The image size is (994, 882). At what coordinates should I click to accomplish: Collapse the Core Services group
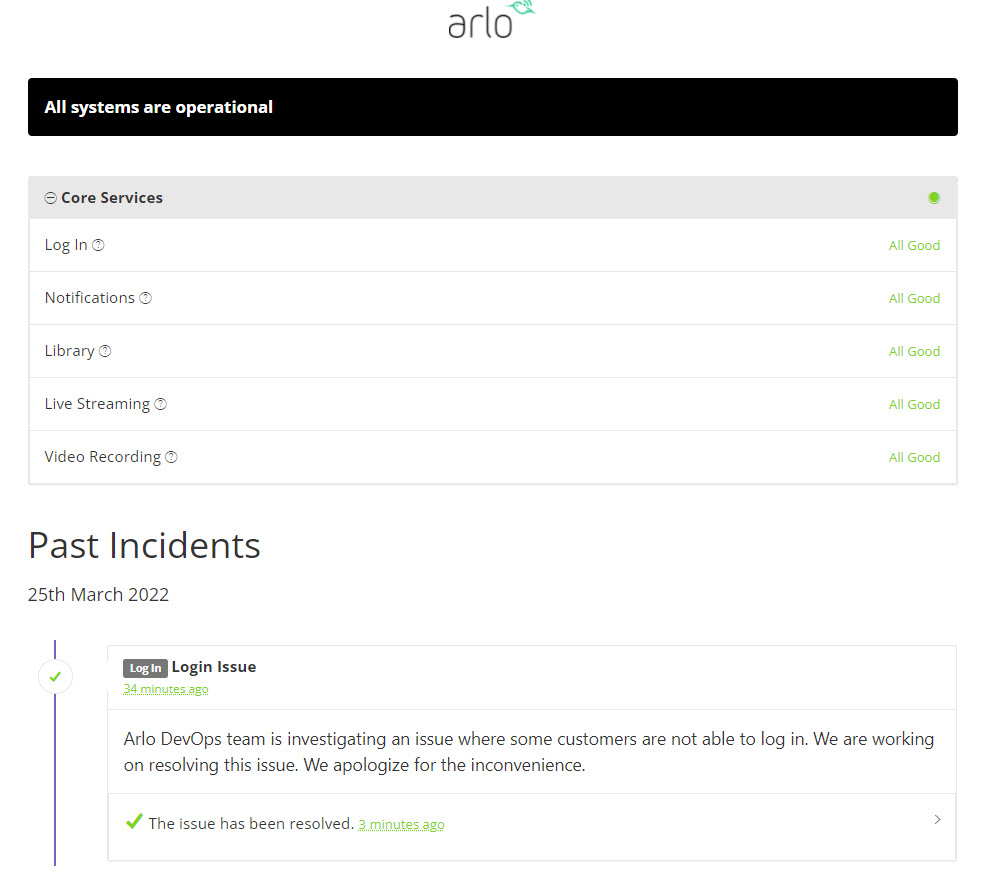(x=51, y=198)
